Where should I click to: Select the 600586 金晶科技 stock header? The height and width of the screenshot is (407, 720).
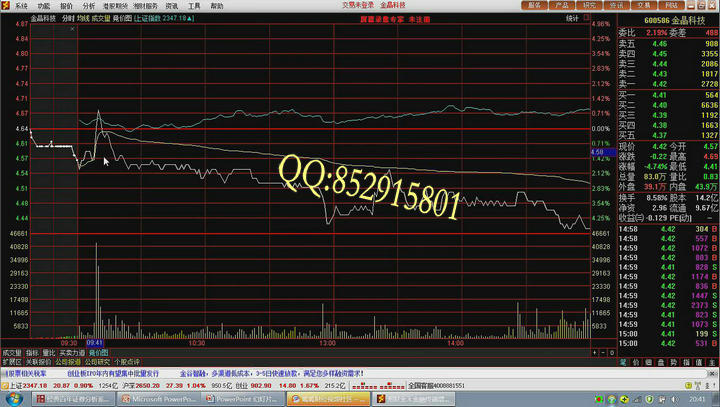point(665,18)
